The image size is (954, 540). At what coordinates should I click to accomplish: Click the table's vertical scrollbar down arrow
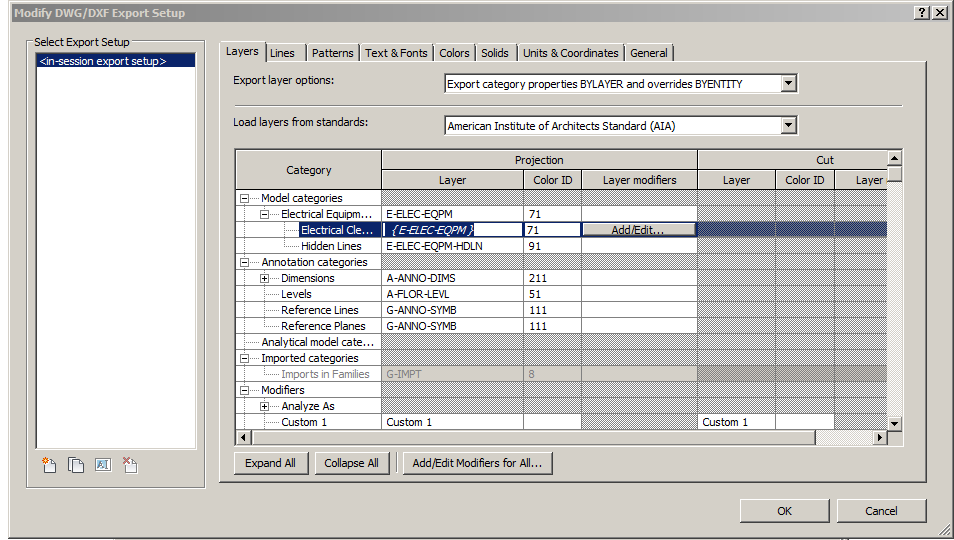click(895, 424)
